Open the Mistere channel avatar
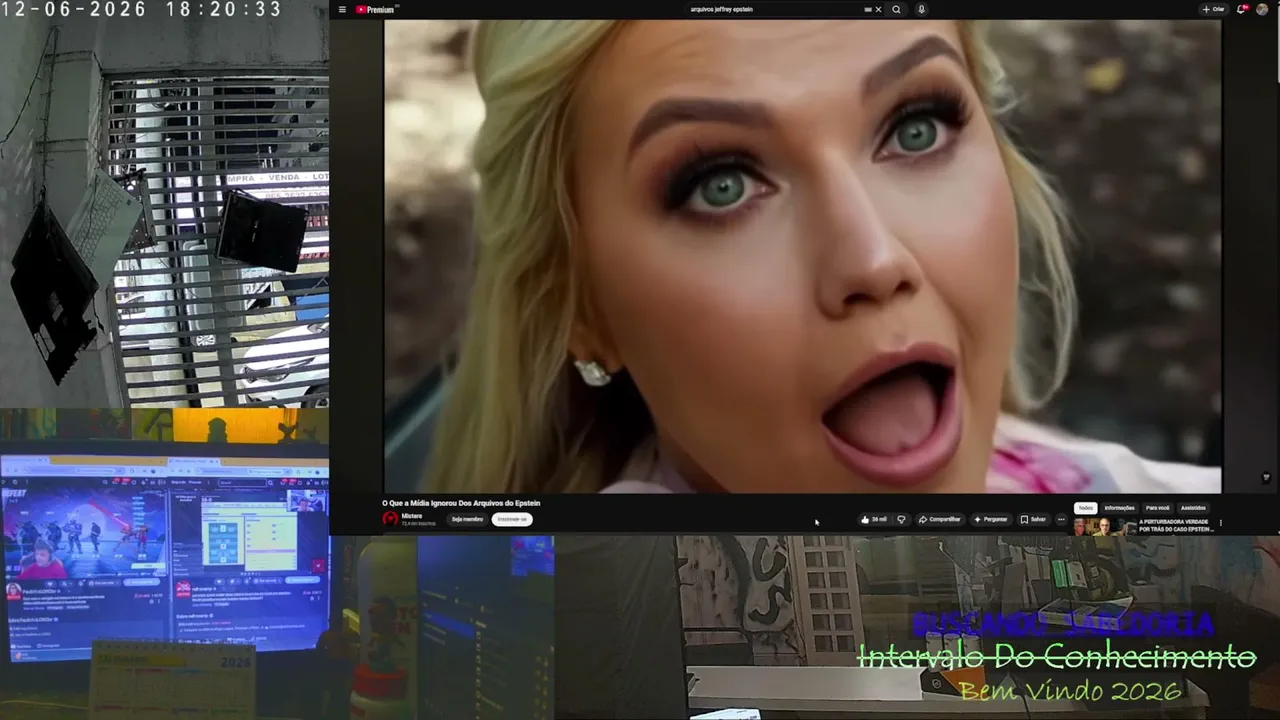The width and height of the screenshot is (1280, 720). click(x=390, y=519)
